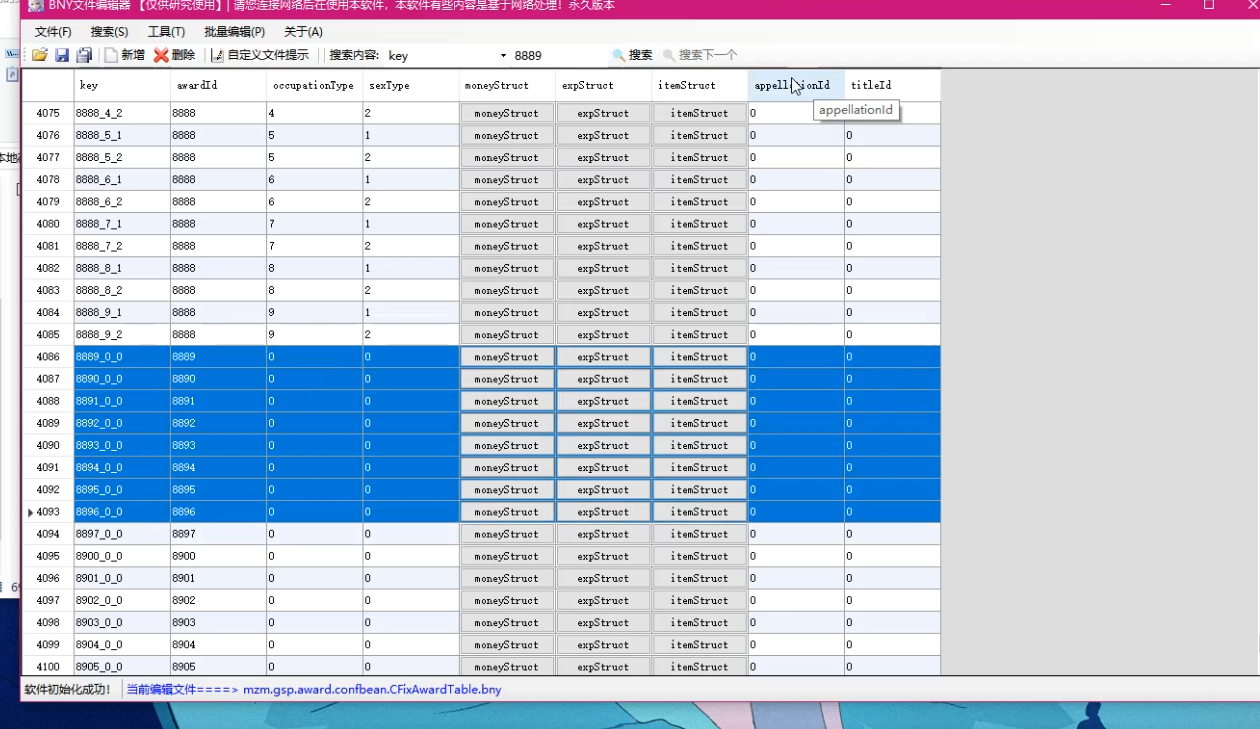
Task: Click expStruct button in row 4099
Action: point(603,645)
